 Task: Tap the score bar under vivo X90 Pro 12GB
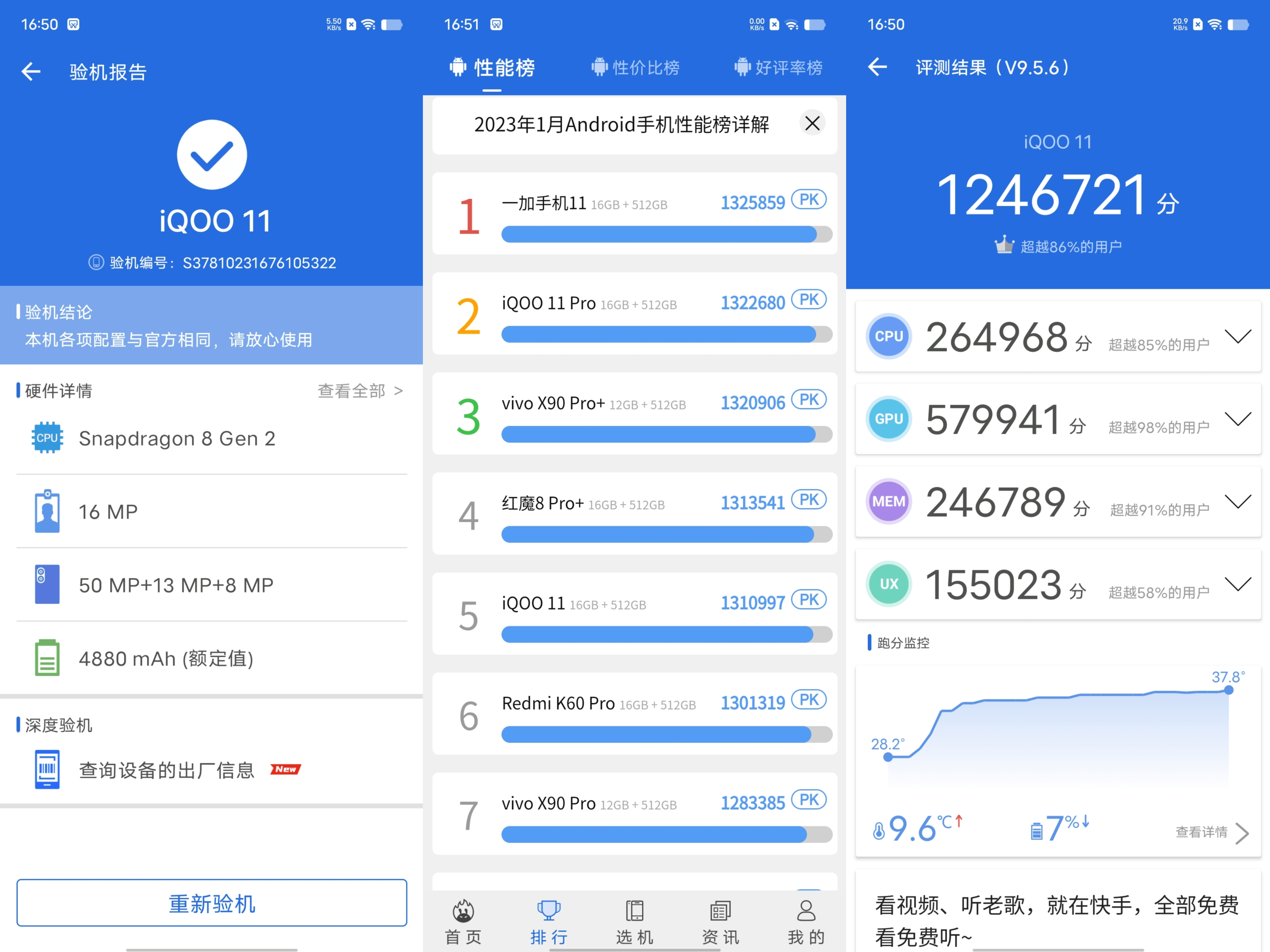[666, 835]
